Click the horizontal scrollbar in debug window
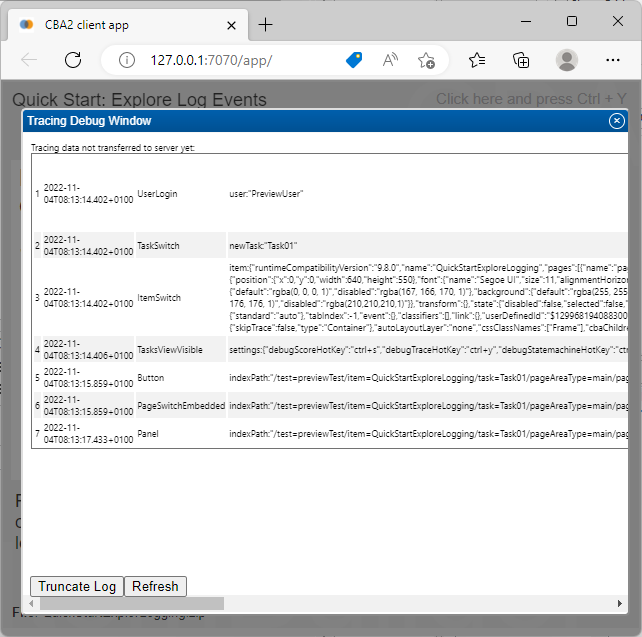 pyautogui.click(x=127, y=604)
